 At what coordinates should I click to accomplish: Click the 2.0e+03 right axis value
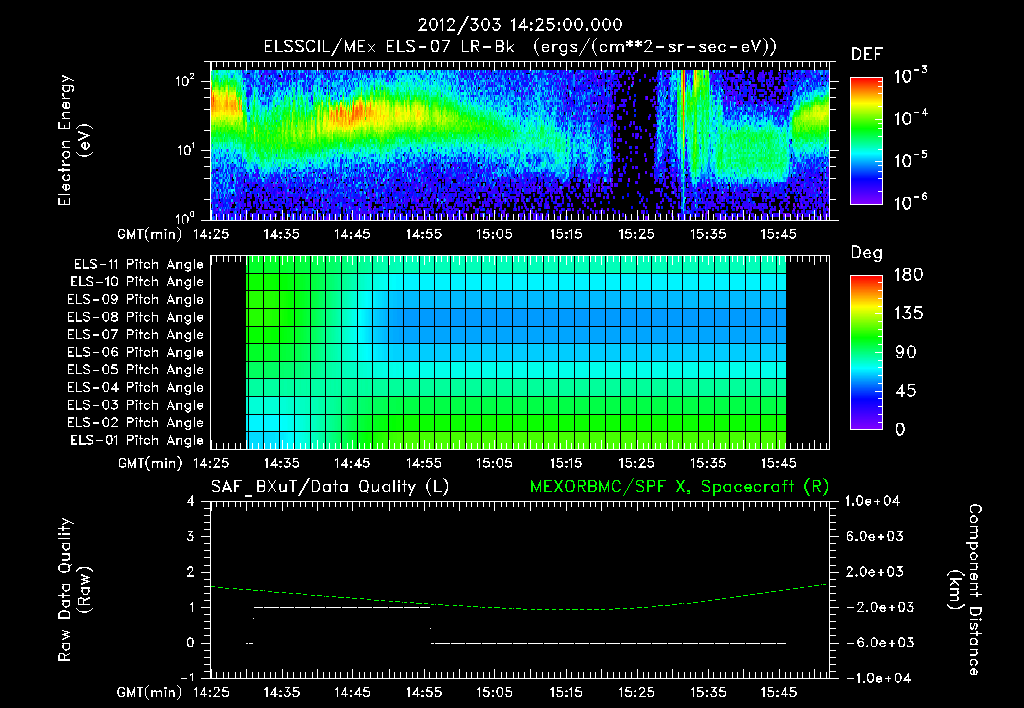(875, 572)
